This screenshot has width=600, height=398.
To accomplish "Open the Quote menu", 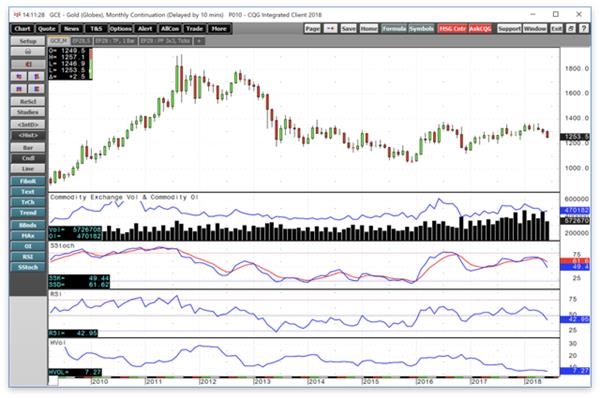I will pyautogui.click(x=47, y=29).
